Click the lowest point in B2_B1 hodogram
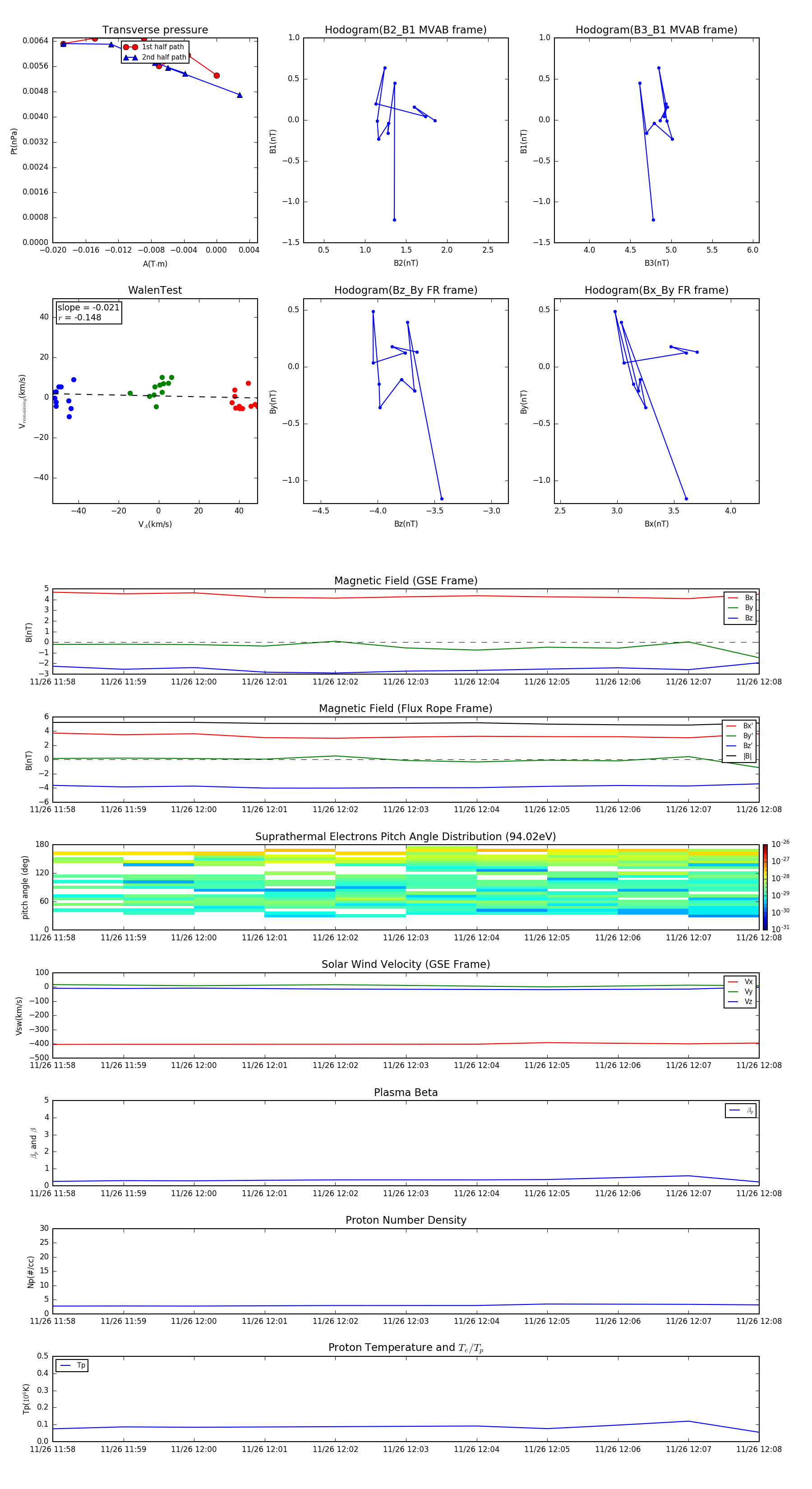The height and width of the screenshot is (1489, 812). [394, 220]
